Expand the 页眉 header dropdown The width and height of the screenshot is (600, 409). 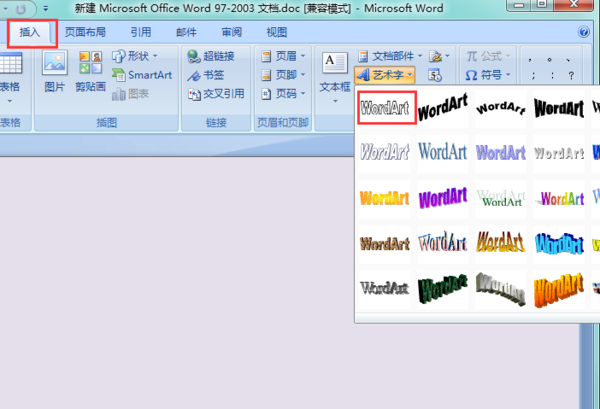[303, 56]
